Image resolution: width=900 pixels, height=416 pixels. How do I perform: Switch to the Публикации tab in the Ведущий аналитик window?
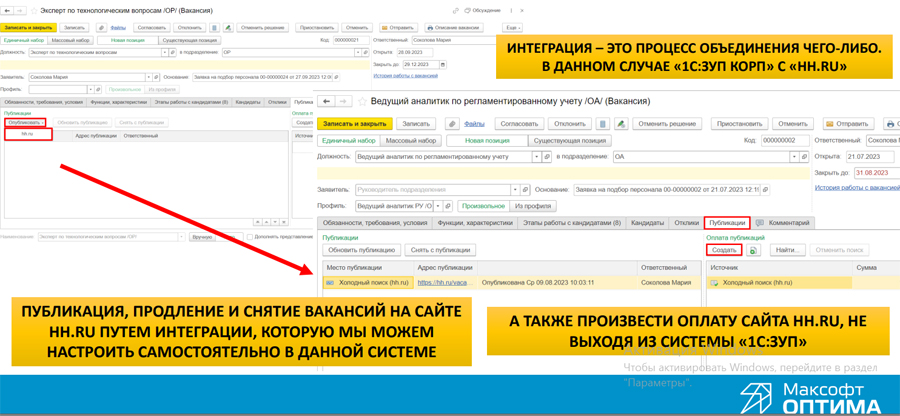[727, 223]
